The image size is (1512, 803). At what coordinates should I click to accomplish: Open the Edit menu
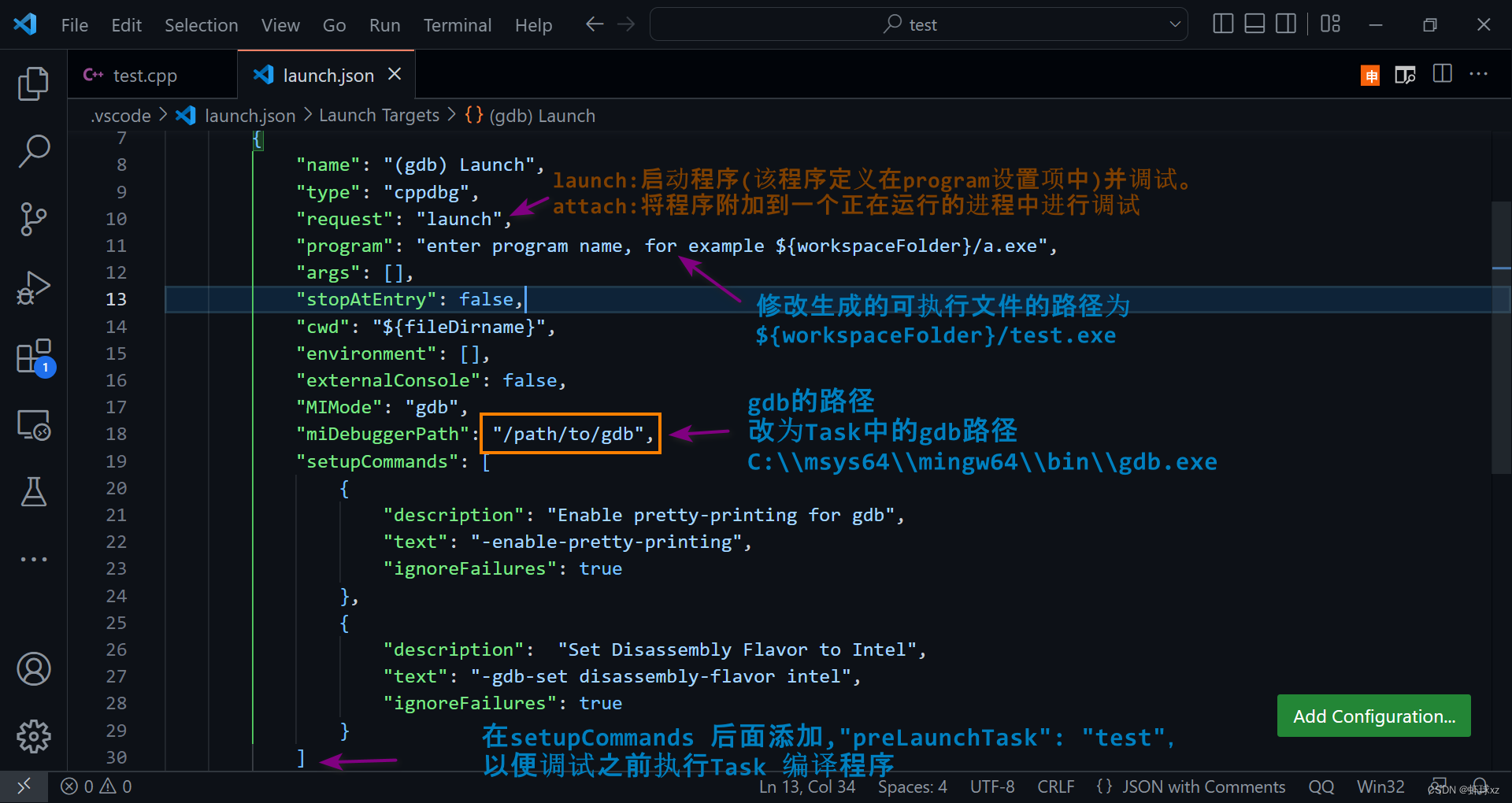point(126,25)
